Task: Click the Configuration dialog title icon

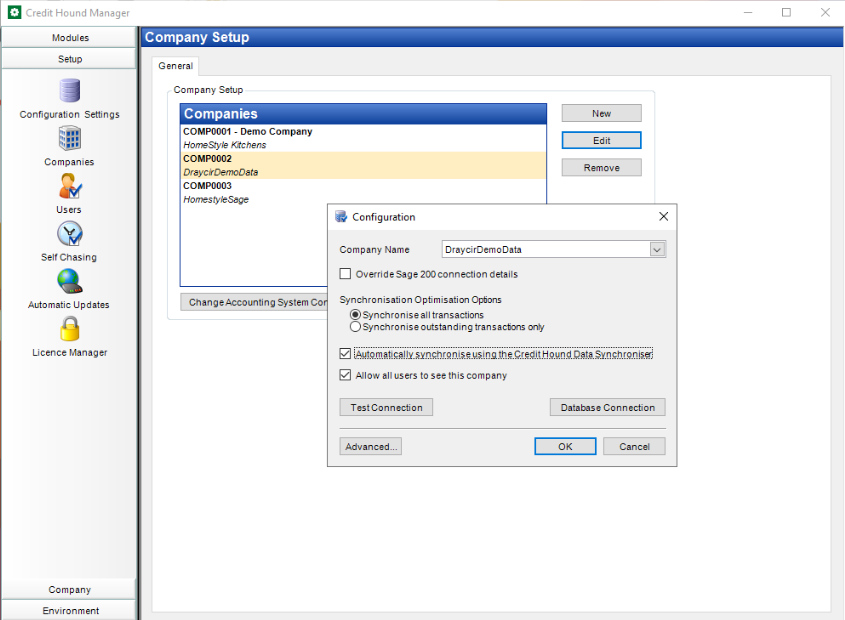Action: coord(341,217)
